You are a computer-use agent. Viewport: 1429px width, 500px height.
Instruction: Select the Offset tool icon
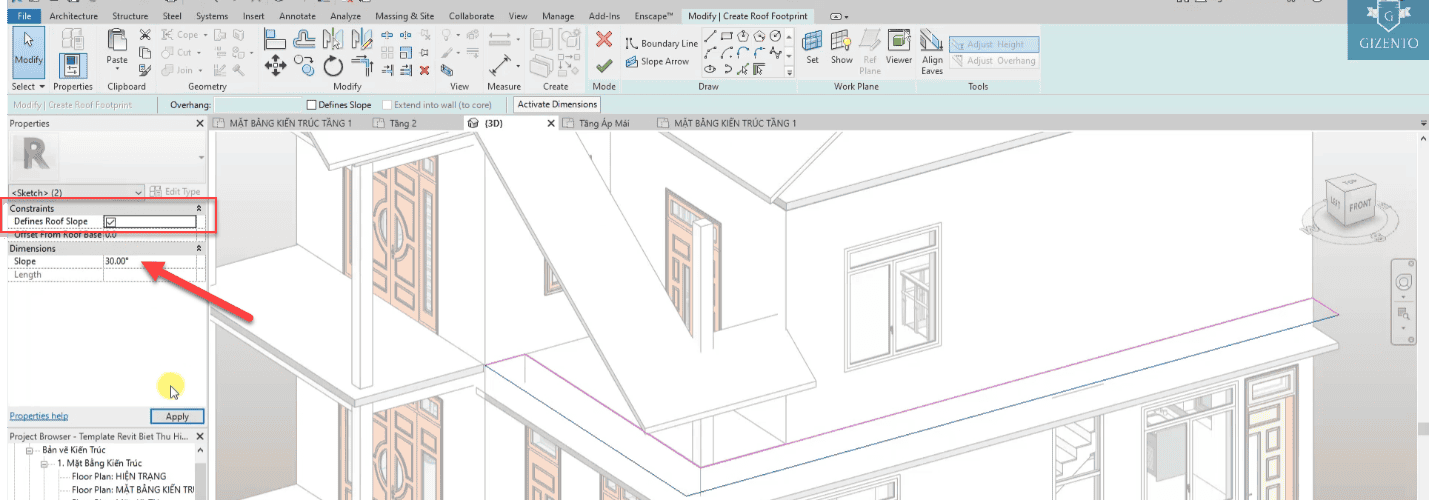pos(304,38)
